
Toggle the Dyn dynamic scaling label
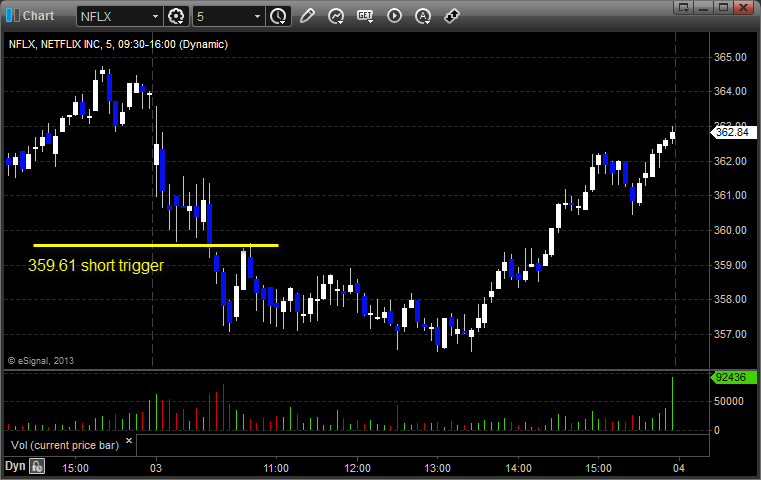click(x=15, y=466)
